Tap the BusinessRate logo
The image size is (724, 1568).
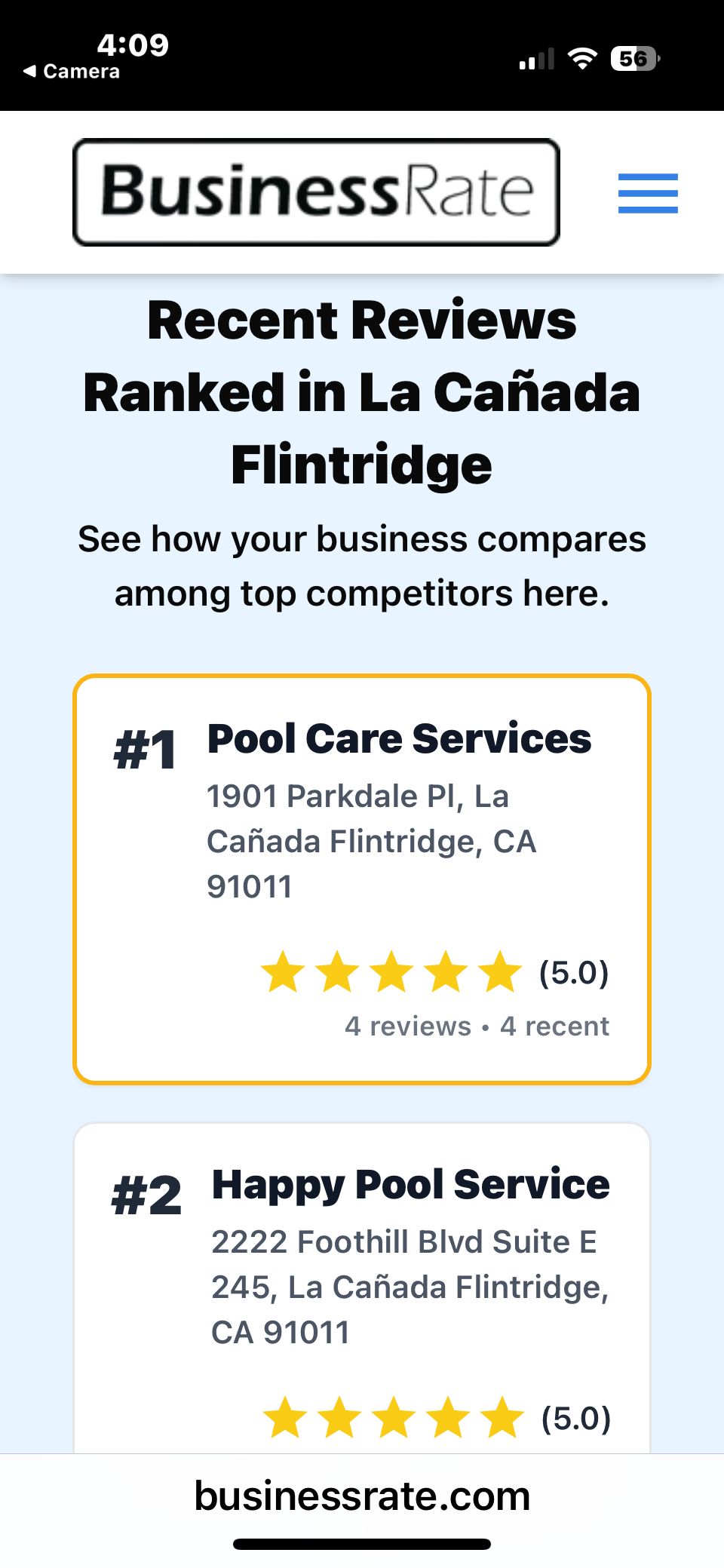coord(316,192)
